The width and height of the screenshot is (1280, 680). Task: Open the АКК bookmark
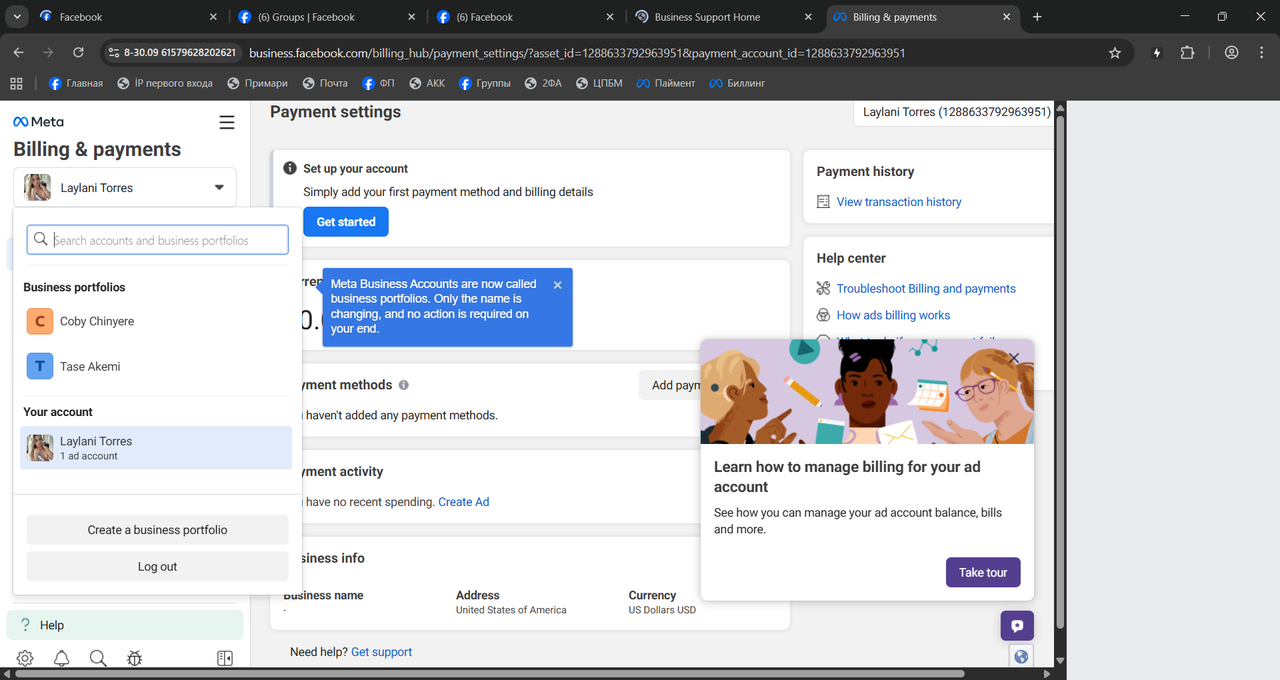426,83
